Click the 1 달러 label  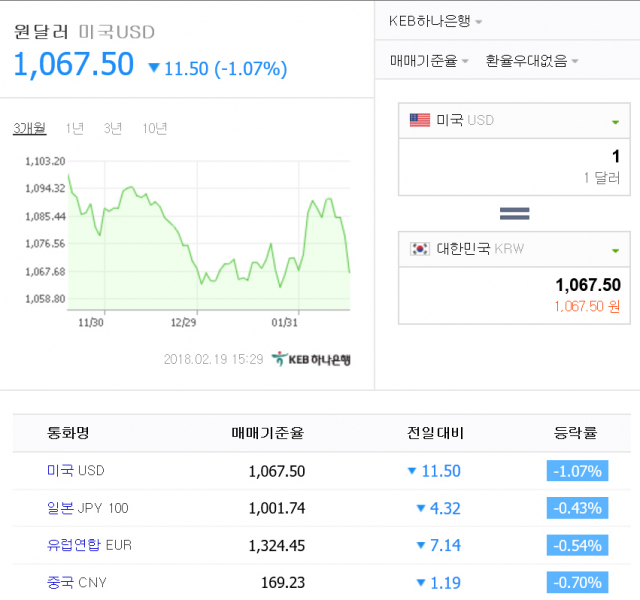[602, 178]
